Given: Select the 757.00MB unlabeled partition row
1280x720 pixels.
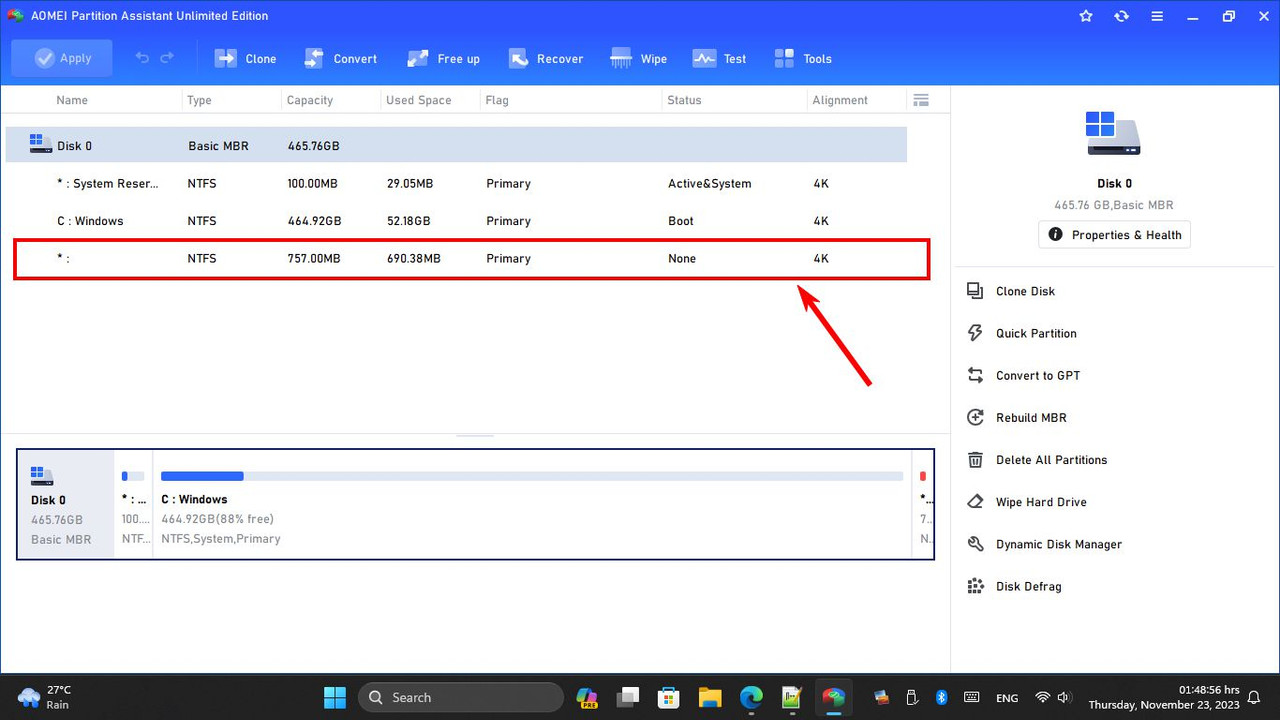Looking at the screenshot, I should click(471, 259).
